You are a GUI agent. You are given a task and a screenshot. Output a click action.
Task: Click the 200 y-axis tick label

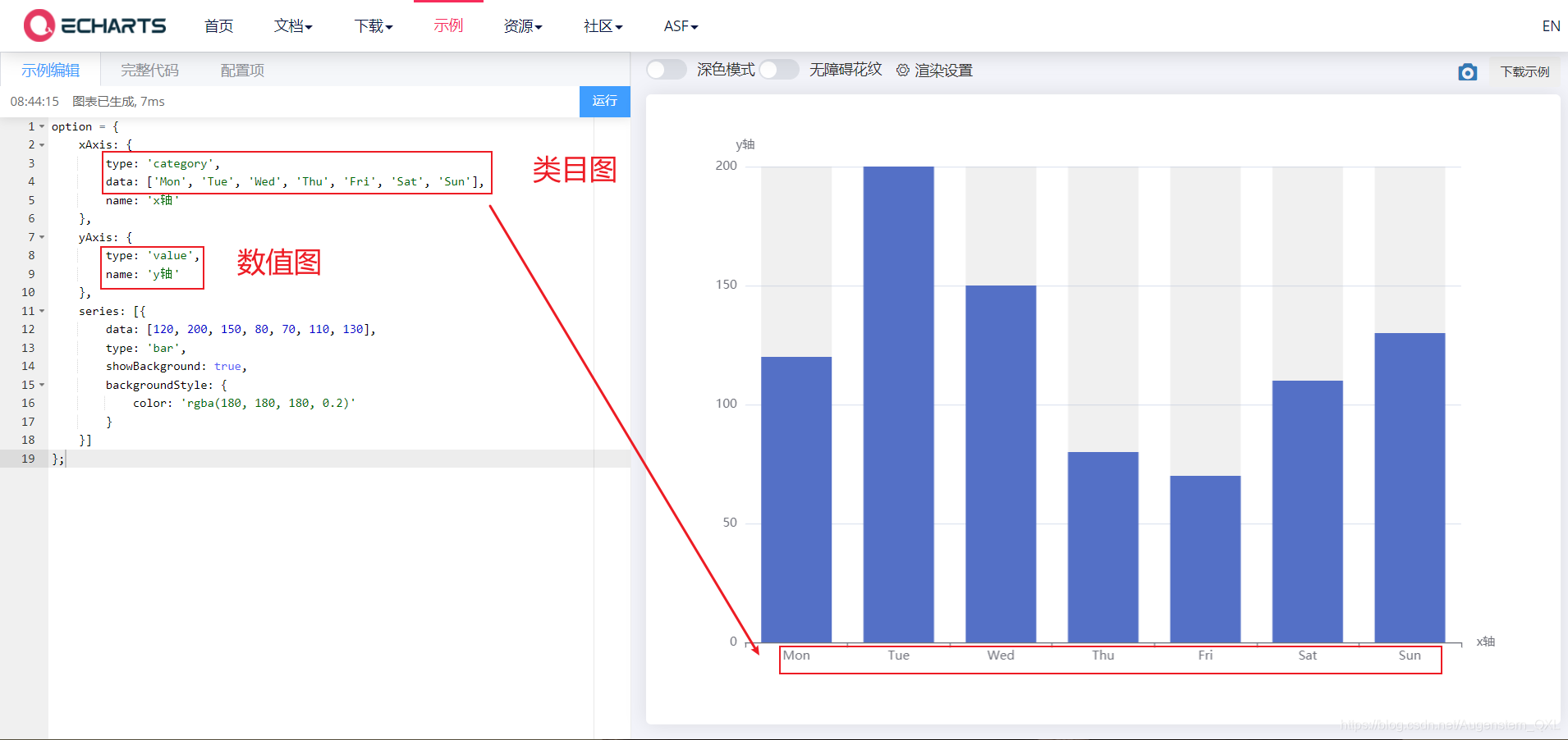727,166
